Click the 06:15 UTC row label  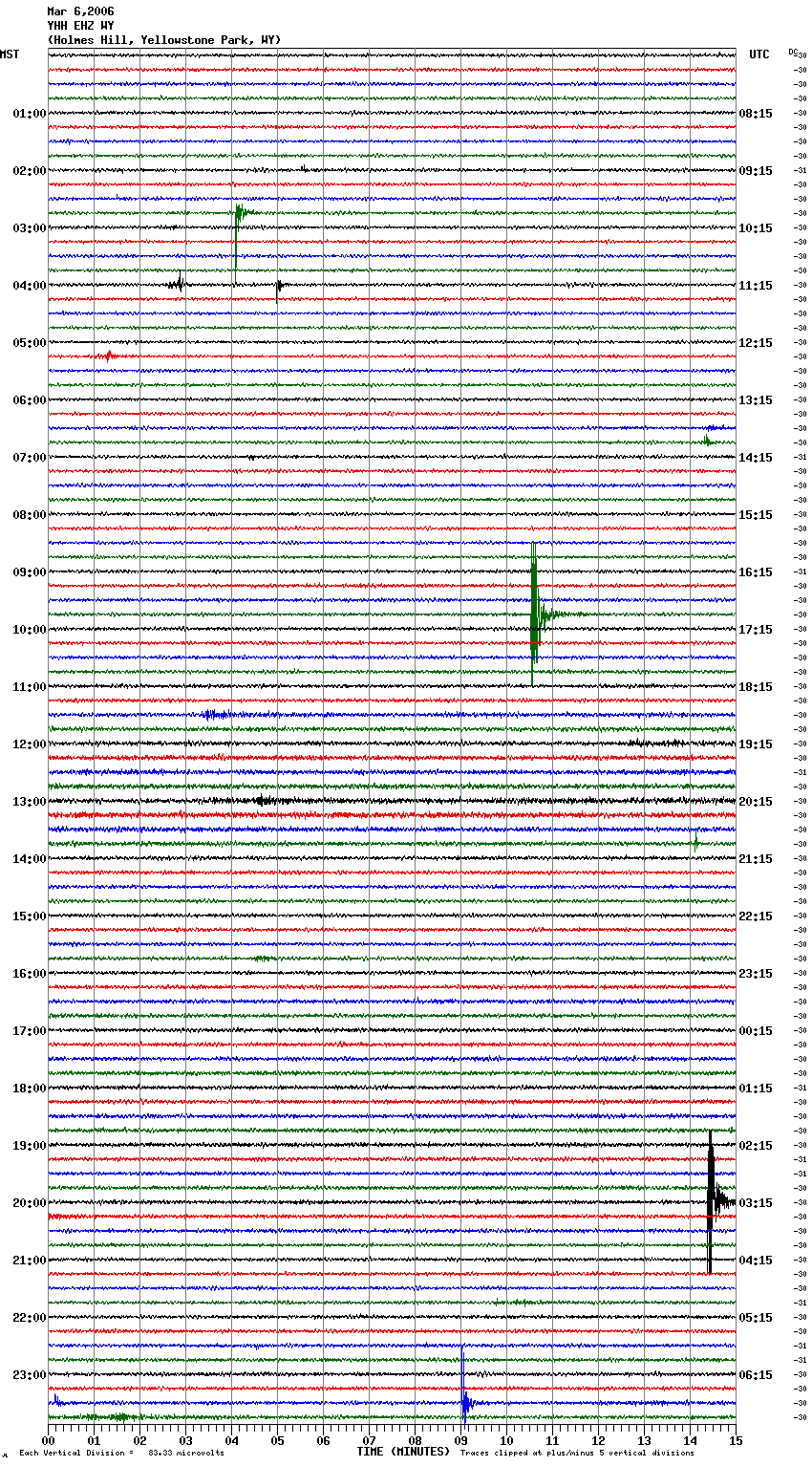pos(756,1375)
